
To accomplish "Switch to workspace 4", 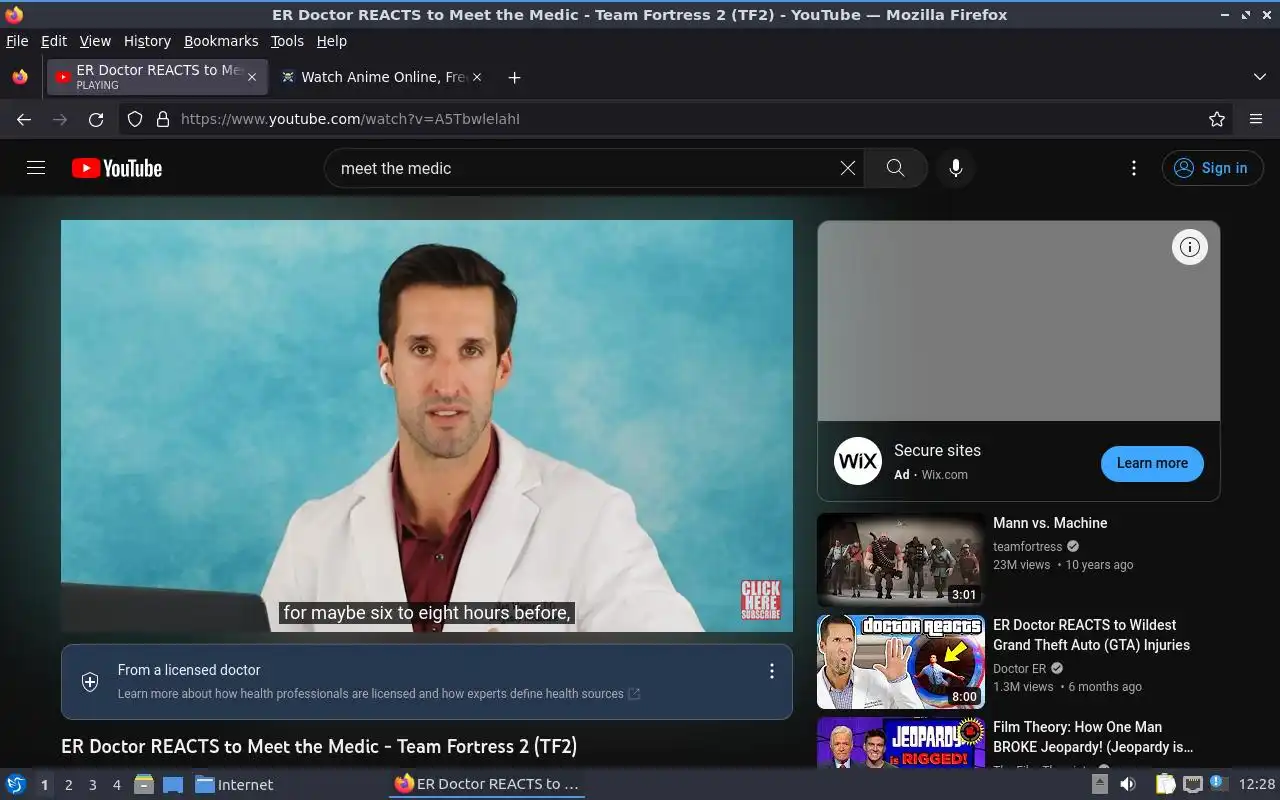I will 116,785.
